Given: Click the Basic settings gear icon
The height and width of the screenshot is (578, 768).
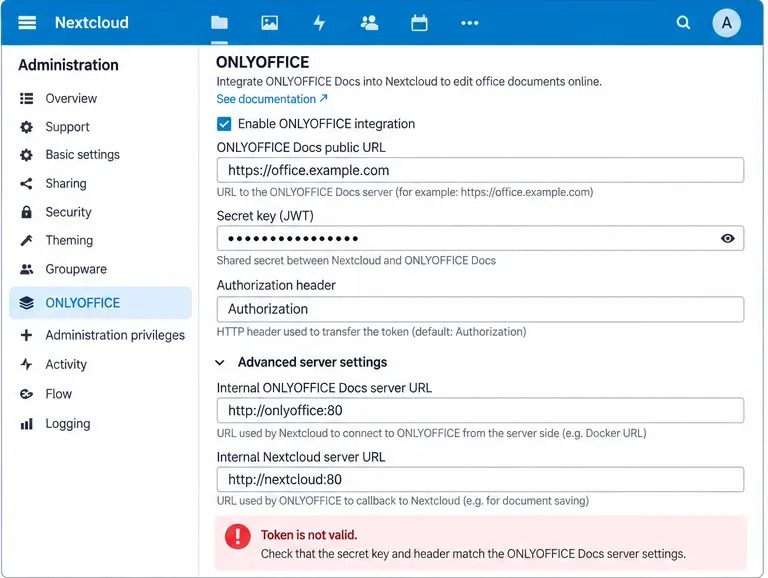Looking at the screenshot, I should point(26,155).
